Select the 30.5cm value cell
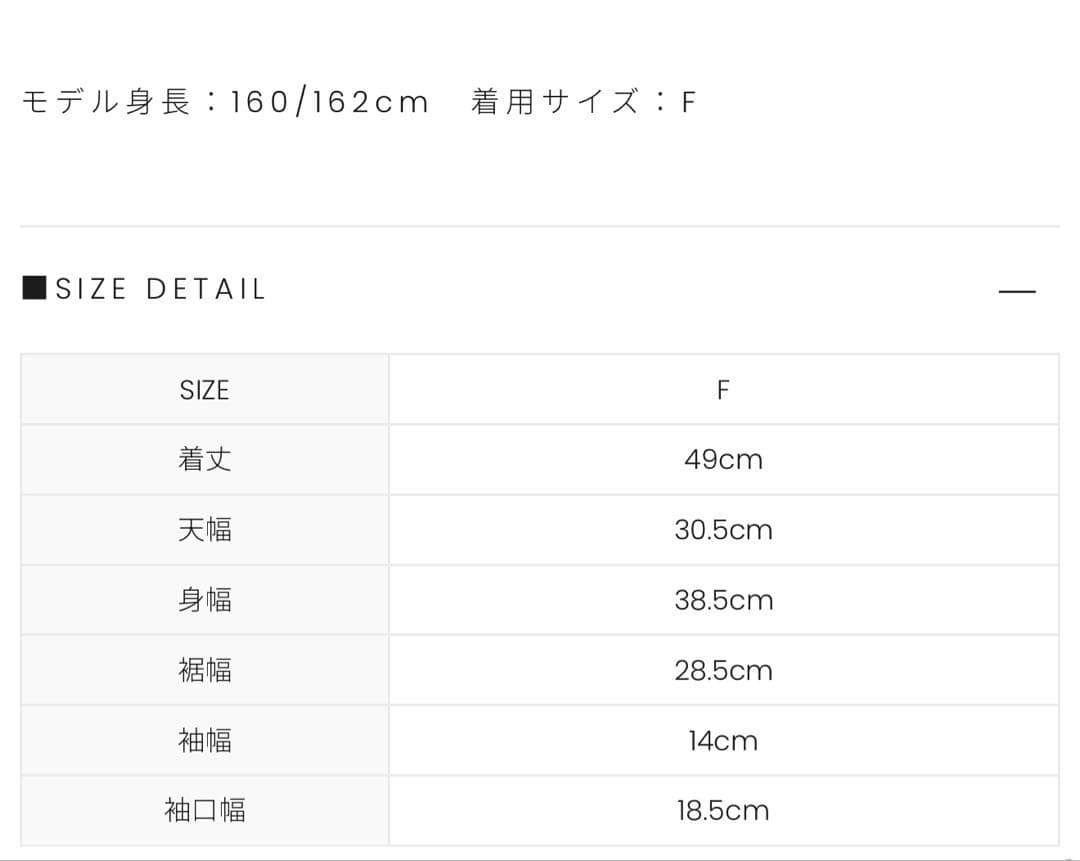Viewport: 1080px width, 861px height. (x=723, y=530)
